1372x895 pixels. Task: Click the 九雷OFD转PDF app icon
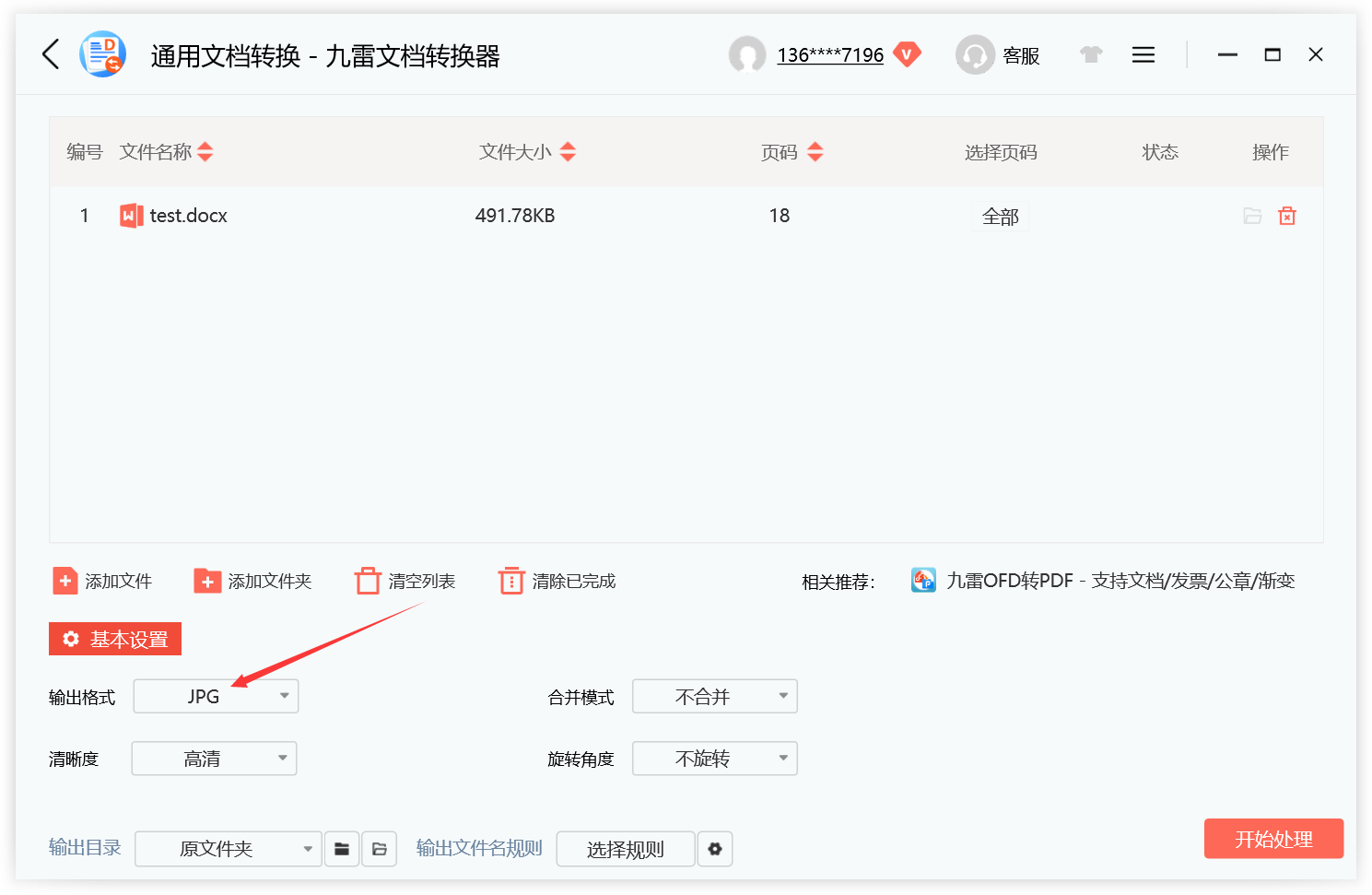(x=923, y=580)
